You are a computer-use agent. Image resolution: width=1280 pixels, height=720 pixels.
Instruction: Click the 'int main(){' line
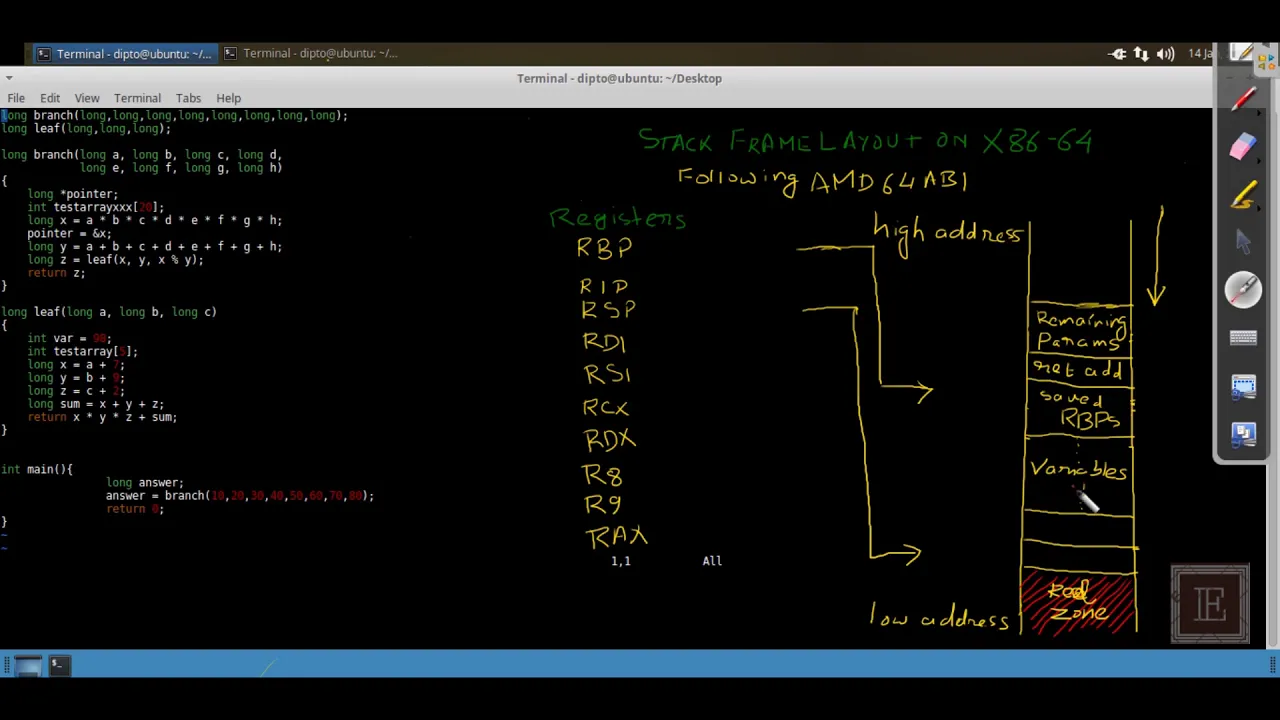pos(37,469)
